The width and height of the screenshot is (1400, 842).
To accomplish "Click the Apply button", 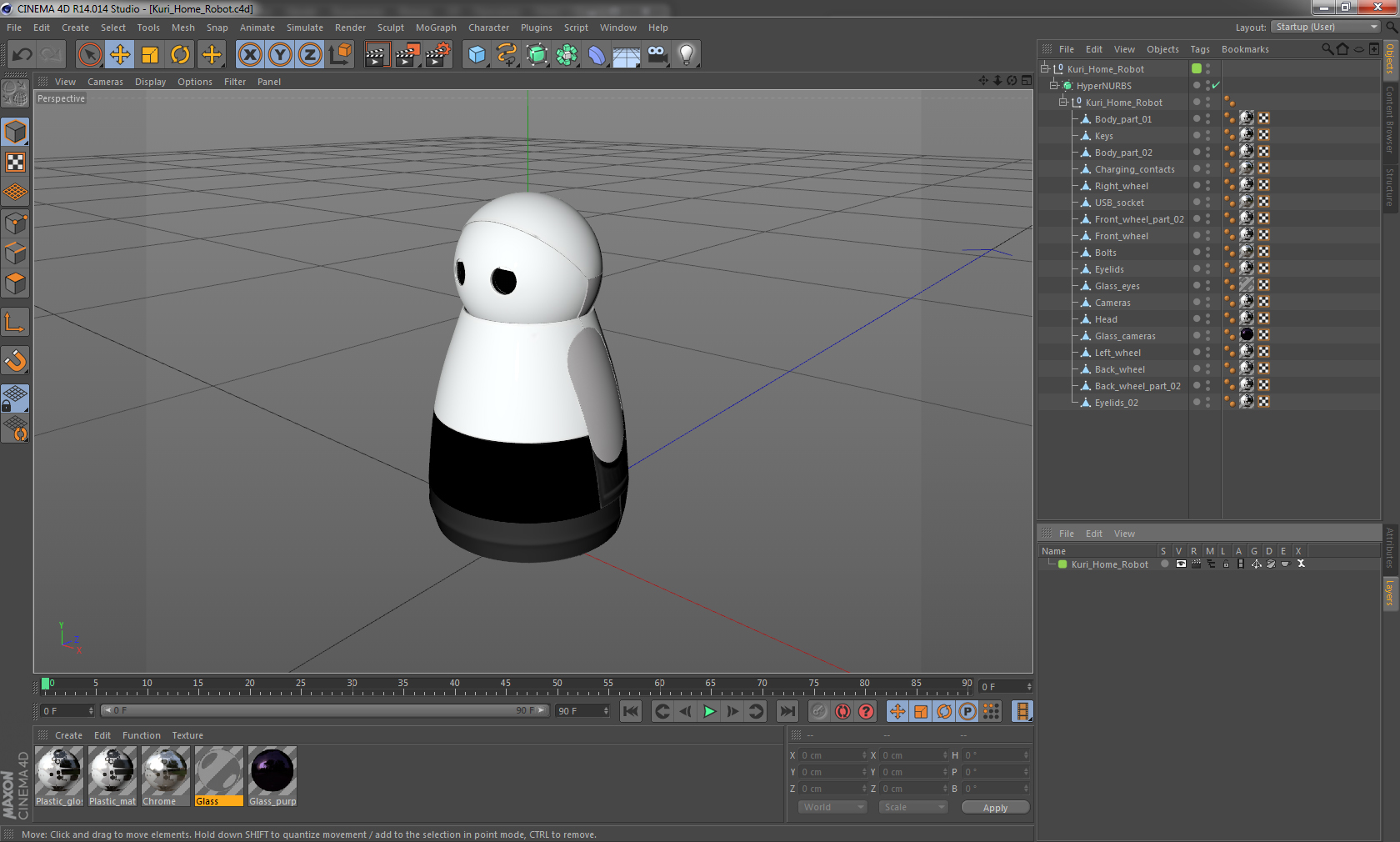I will [x=995, y=807].
